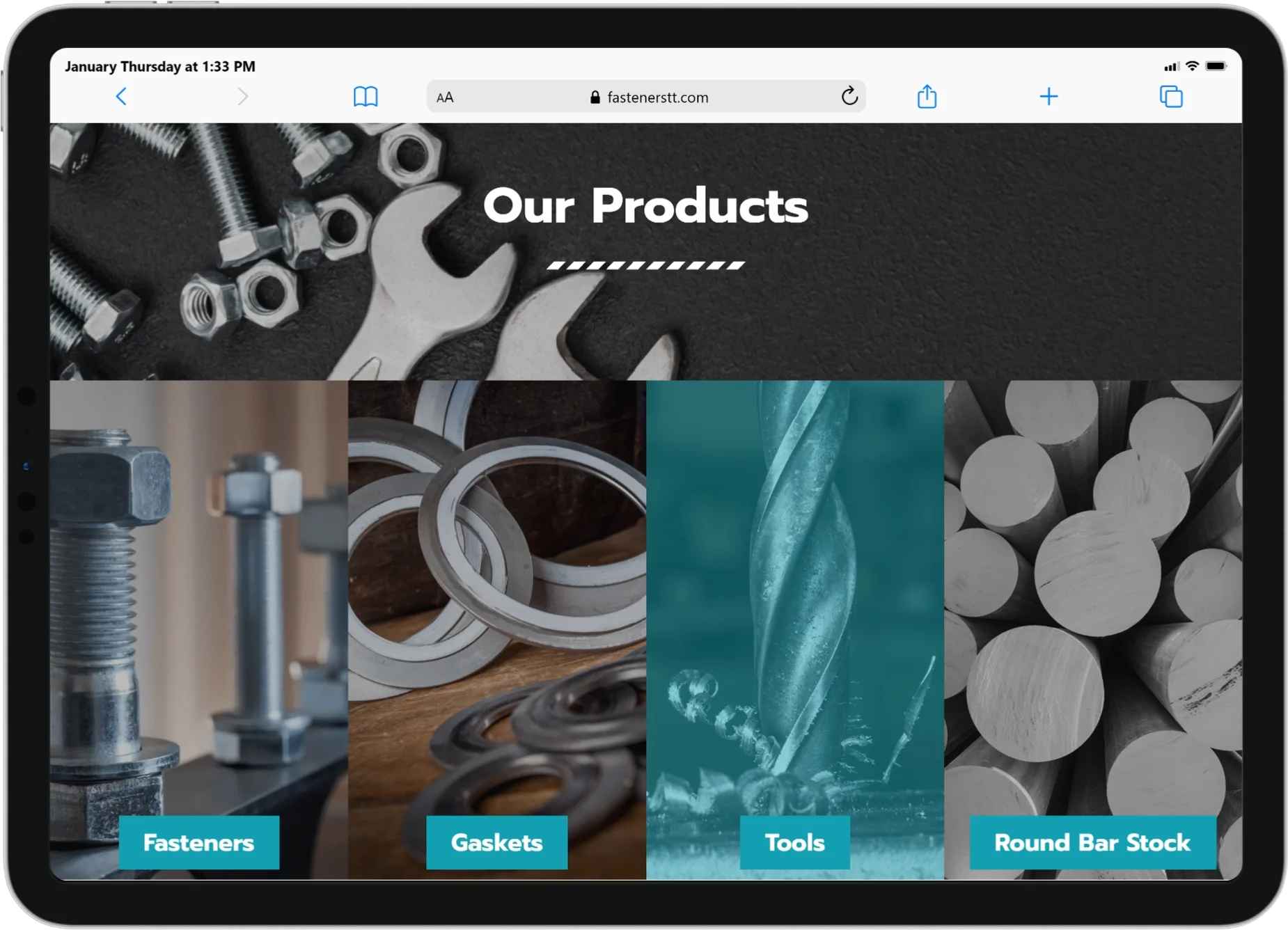Show all tabs with the tab overview icon
Screen dimensions: 1288x930
(x=1171, y=96)
